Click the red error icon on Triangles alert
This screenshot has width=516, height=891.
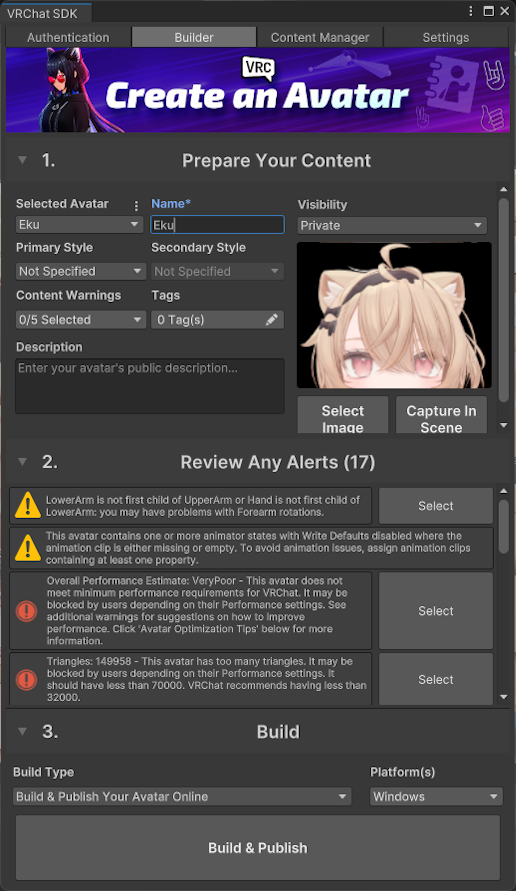pos(26,680)
